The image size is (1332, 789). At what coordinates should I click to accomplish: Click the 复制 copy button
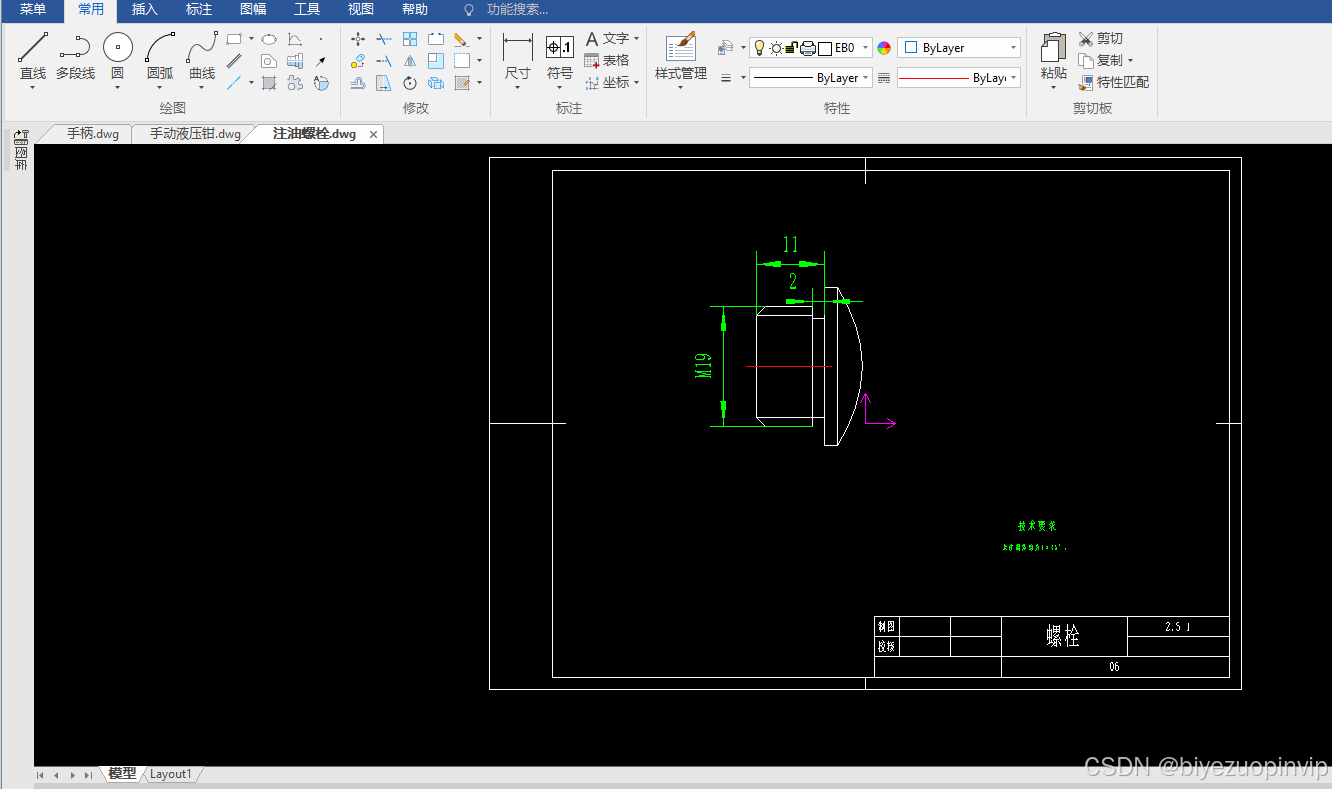1100,61
